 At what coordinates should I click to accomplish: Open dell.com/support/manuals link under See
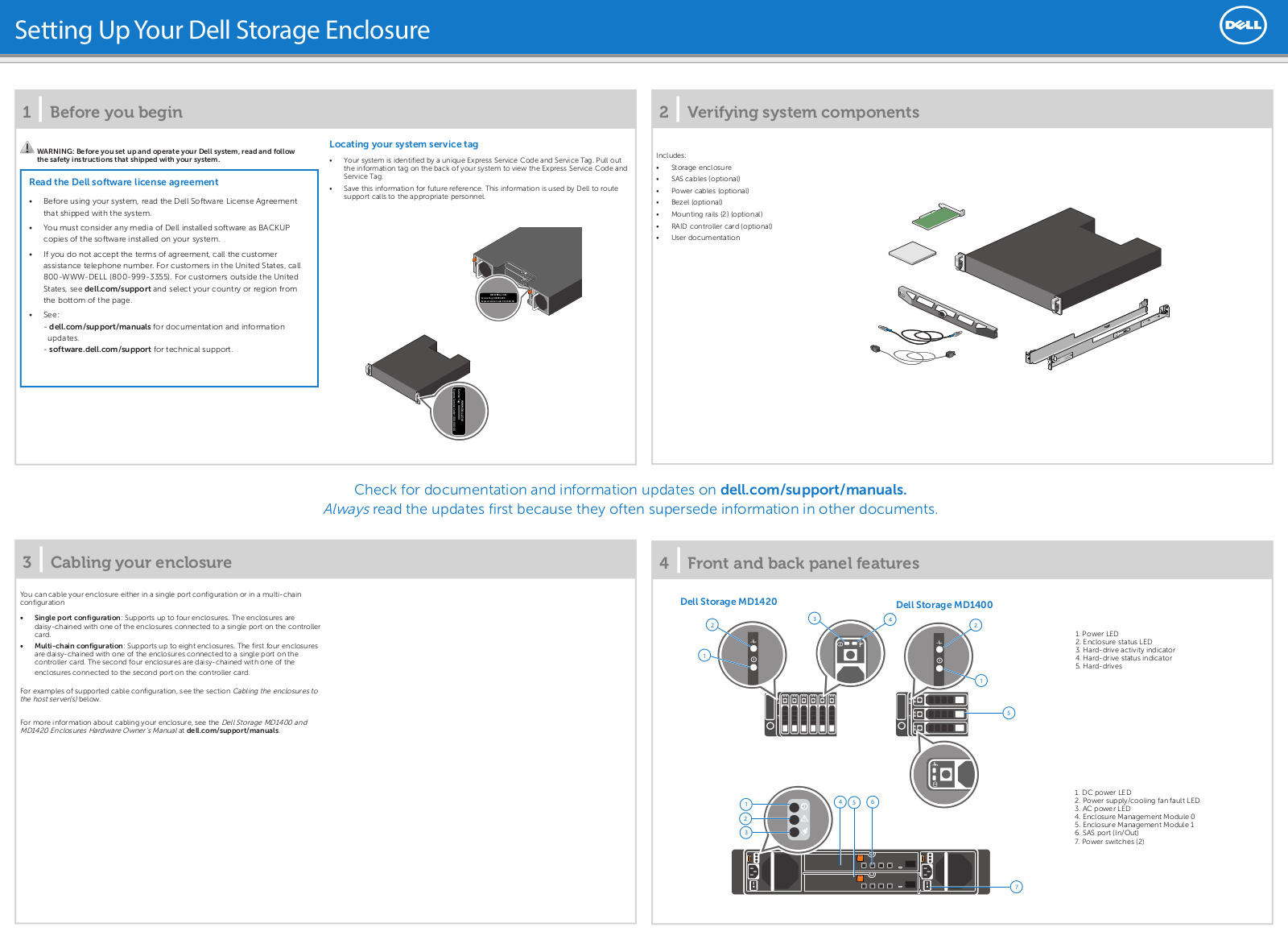pos(100,327)
